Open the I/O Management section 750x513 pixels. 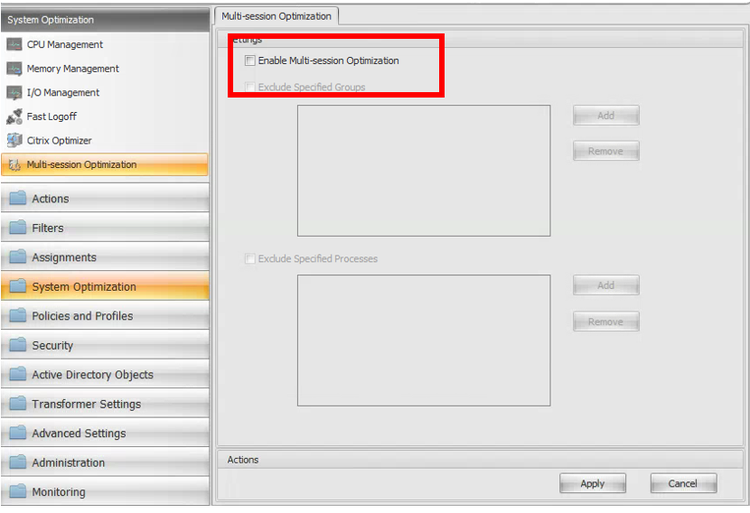pyautogui.click(x=105, y=93)
